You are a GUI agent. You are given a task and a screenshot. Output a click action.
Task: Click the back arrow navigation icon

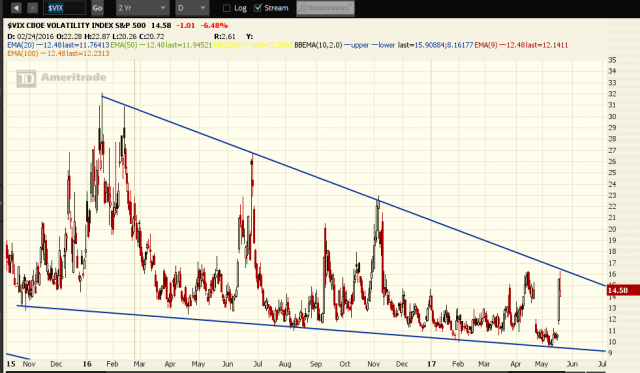[16, 8]
